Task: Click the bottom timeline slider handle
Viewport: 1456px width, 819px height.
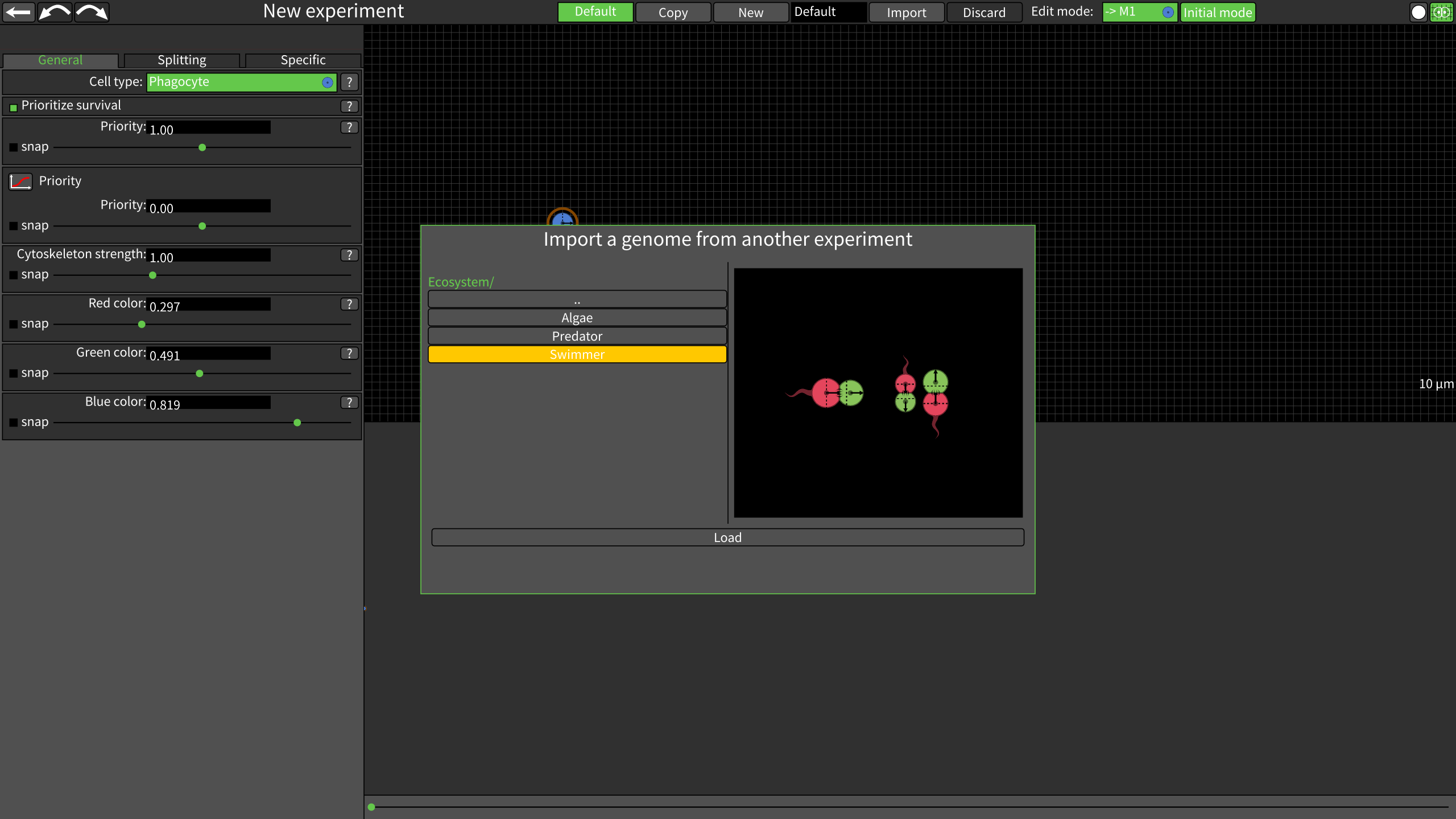Action: [371, 807]
